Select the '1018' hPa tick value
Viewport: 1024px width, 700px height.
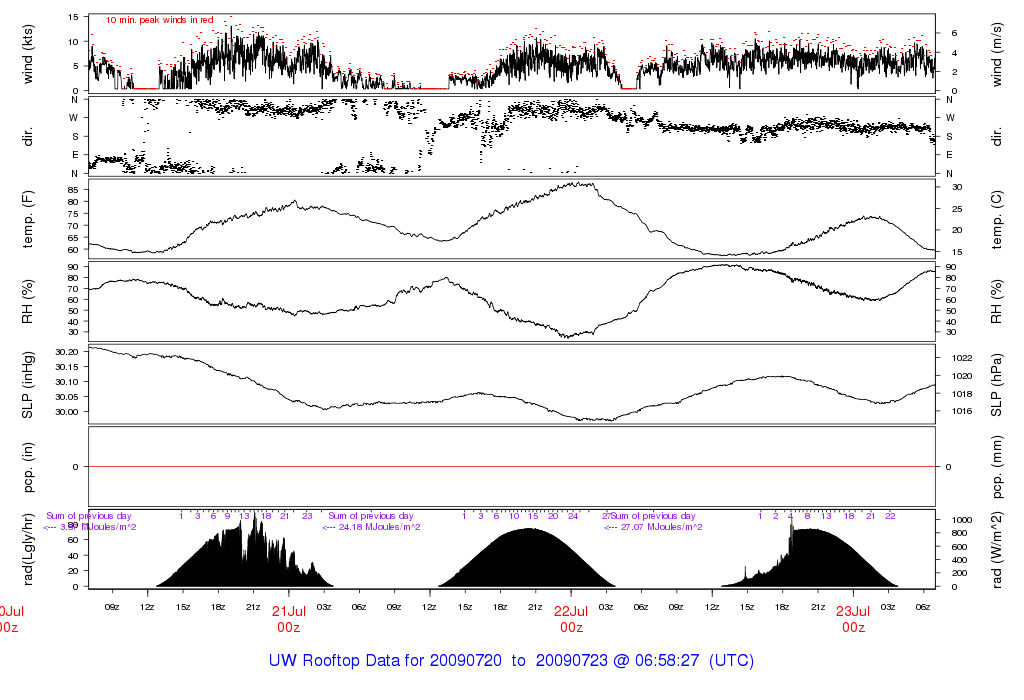[x=963, y=394]
